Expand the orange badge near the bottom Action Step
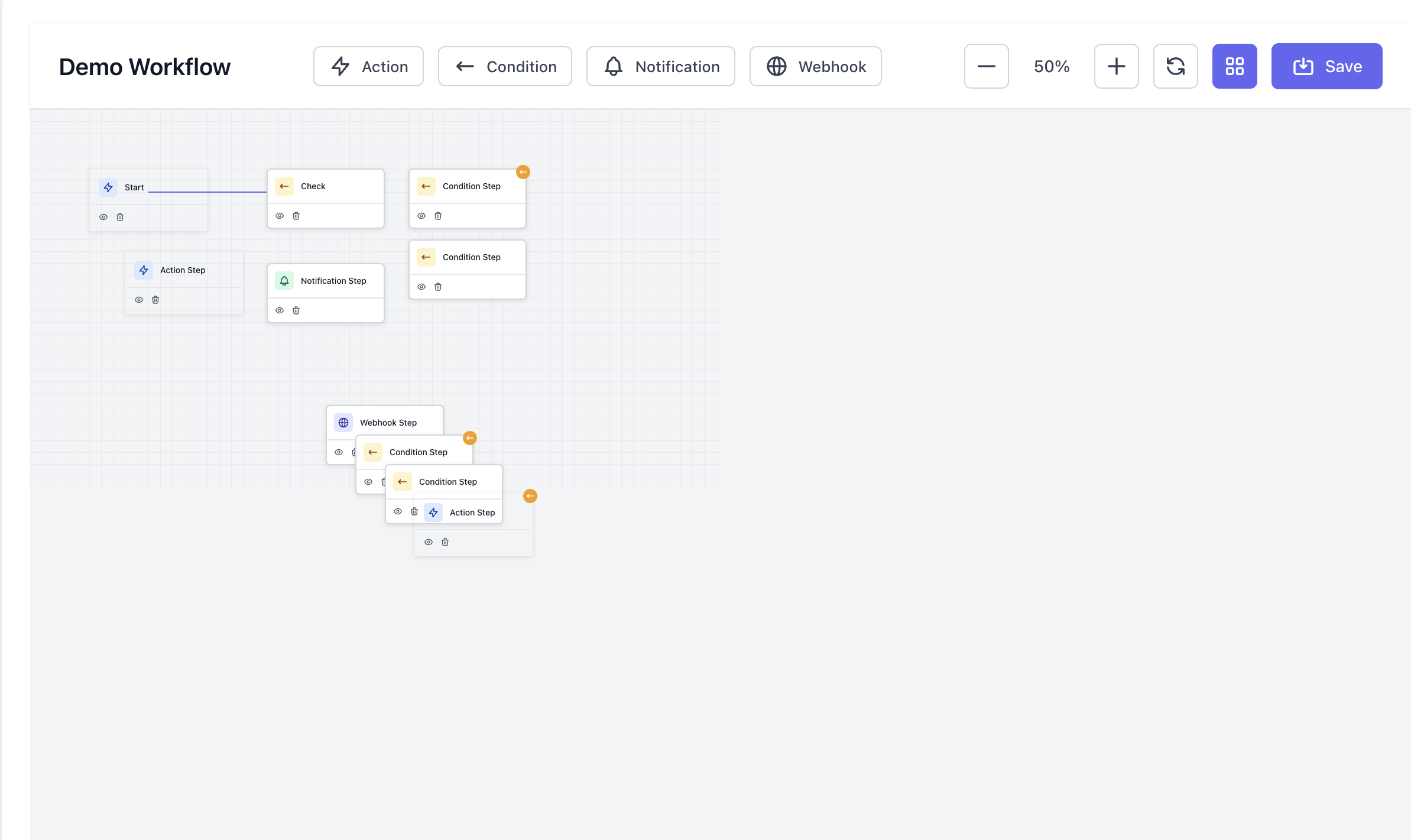This screenshot has width=1411, height=840. pos(530,496)
